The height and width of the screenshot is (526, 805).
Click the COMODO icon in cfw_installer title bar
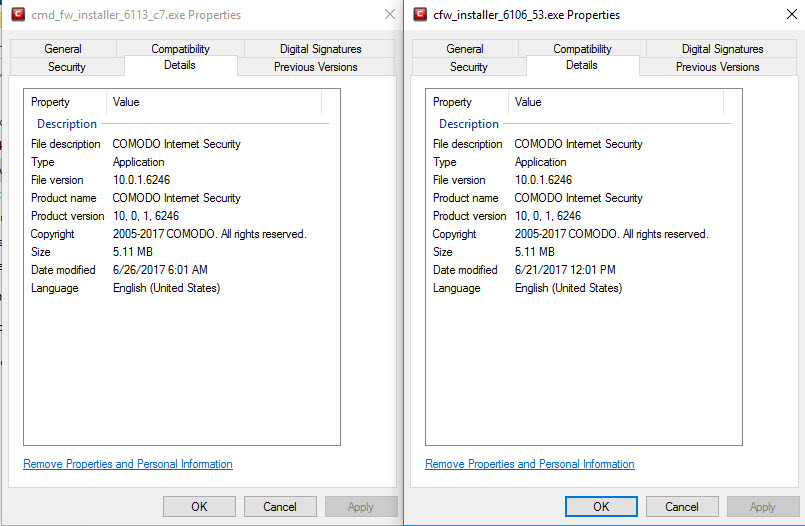click(417, 15)
